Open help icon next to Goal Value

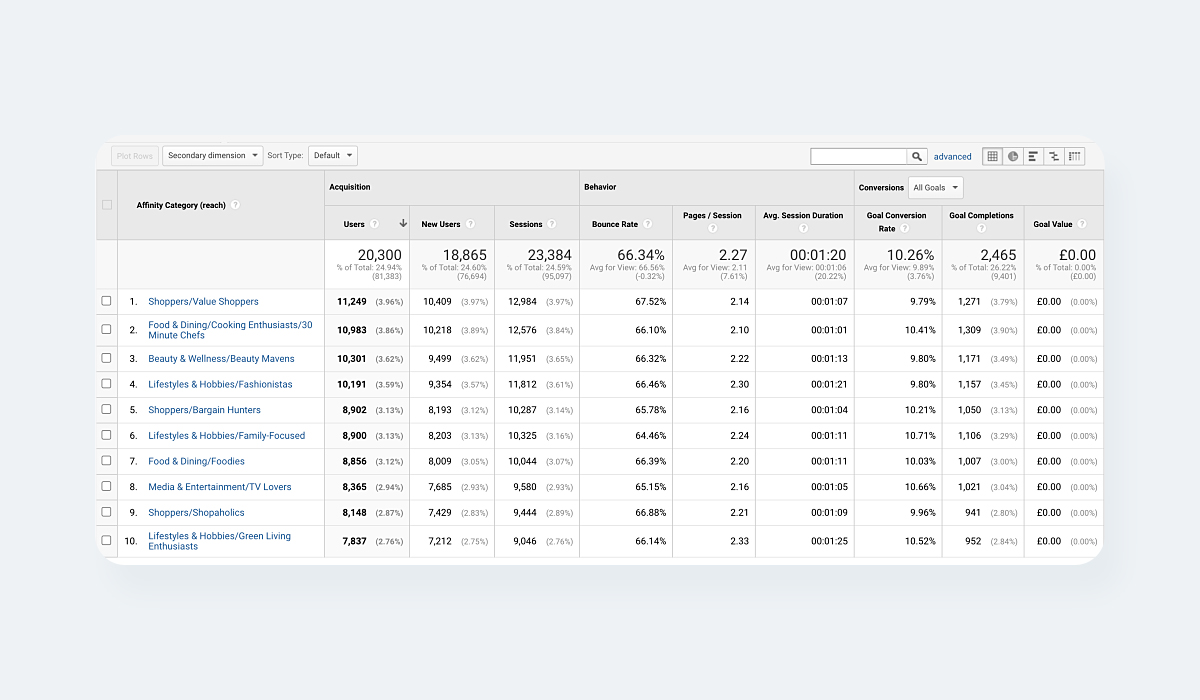(x=1082, y=224)
